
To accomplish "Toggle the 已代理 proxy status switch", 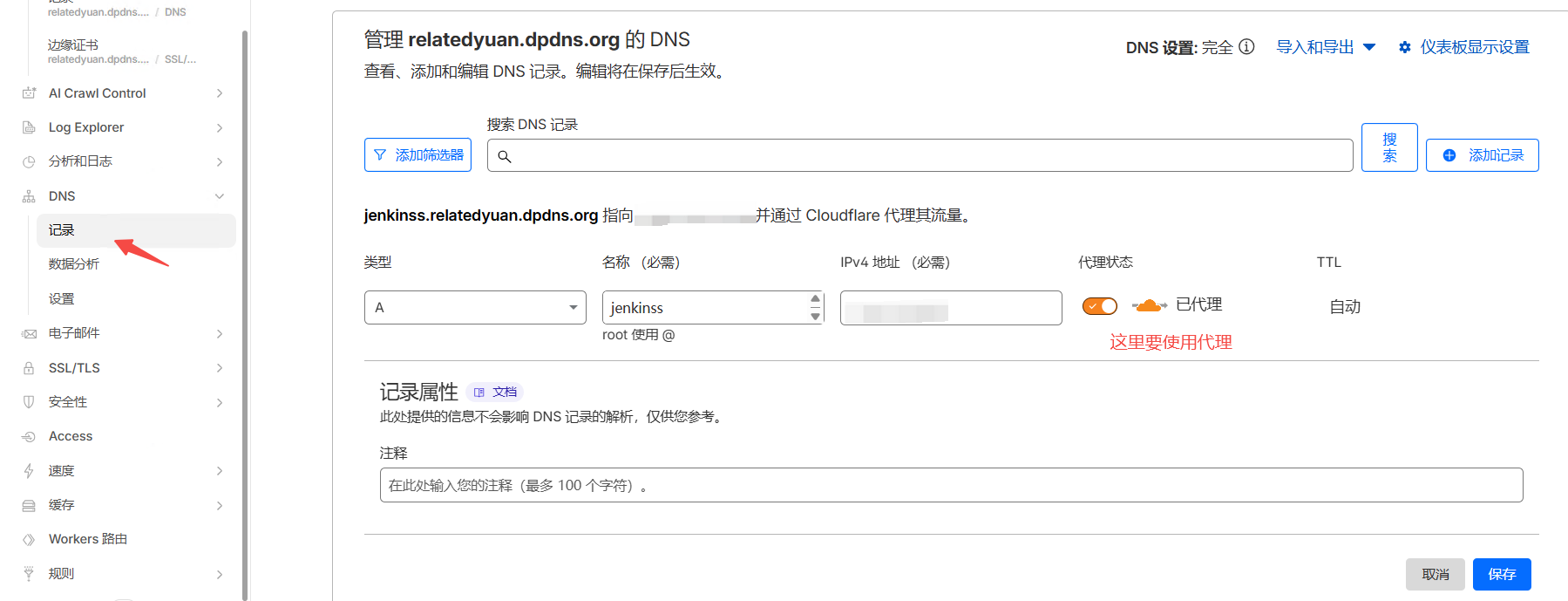I will (x=1100, y=306).
